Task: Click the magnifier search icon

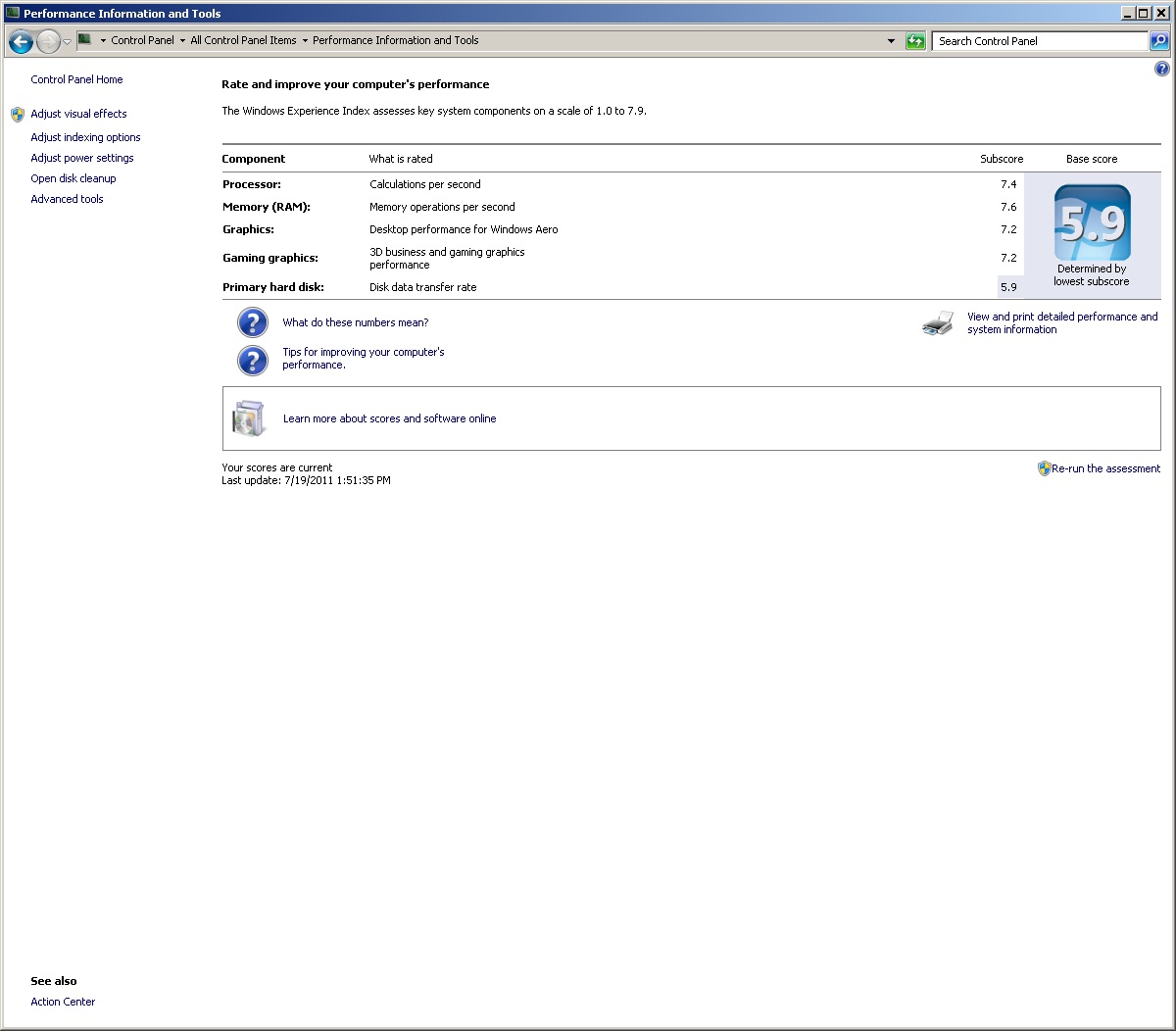Action: [1159, 41]
